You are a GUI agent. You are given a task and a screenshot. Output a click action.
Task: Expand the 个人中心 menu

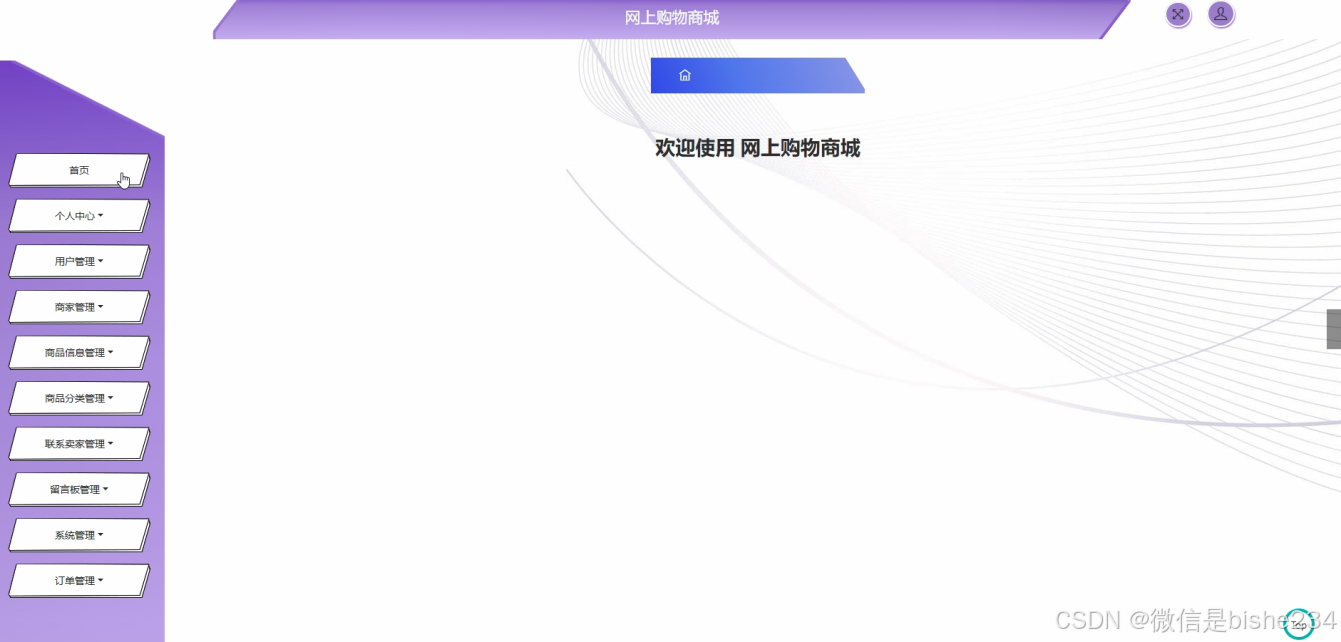79,216
